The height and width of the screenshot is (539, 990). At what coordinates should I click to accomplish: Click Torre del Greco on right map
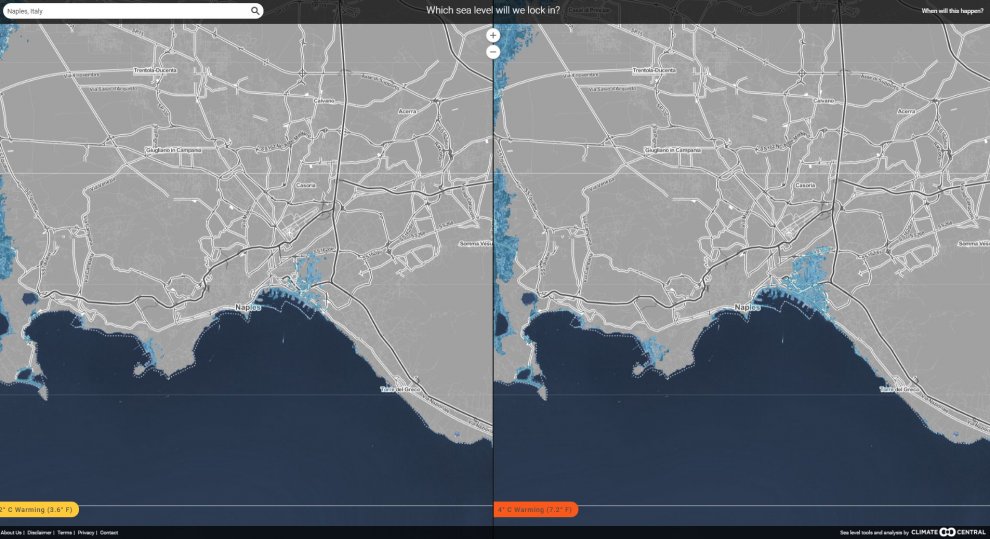click(x=898, y=389)
